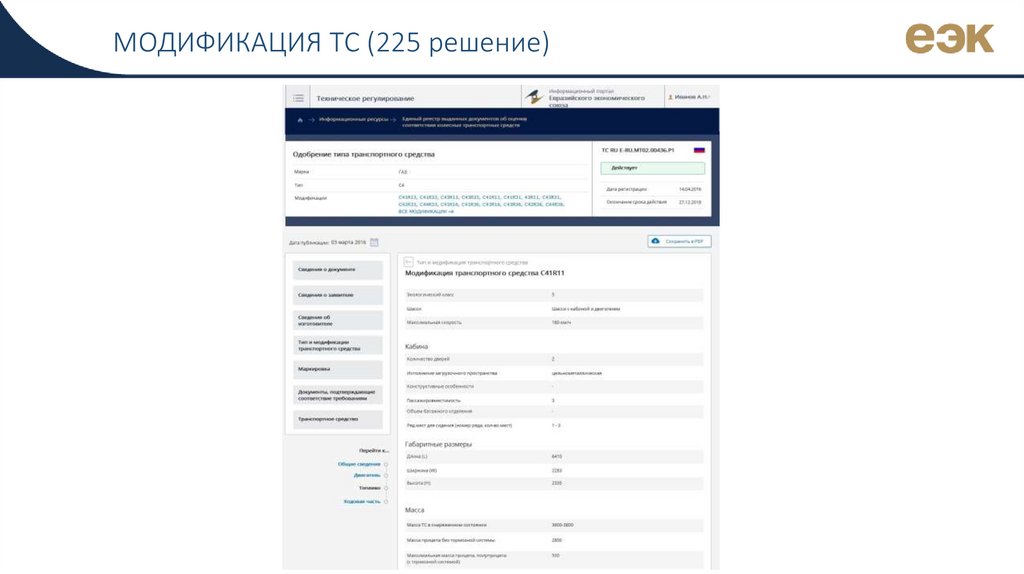Click the slide title МОДИФИКАЦИЯ ТС (225 решение)
Image resolution: width=1024 pixels, height=574 pixels.
point(331,42)
